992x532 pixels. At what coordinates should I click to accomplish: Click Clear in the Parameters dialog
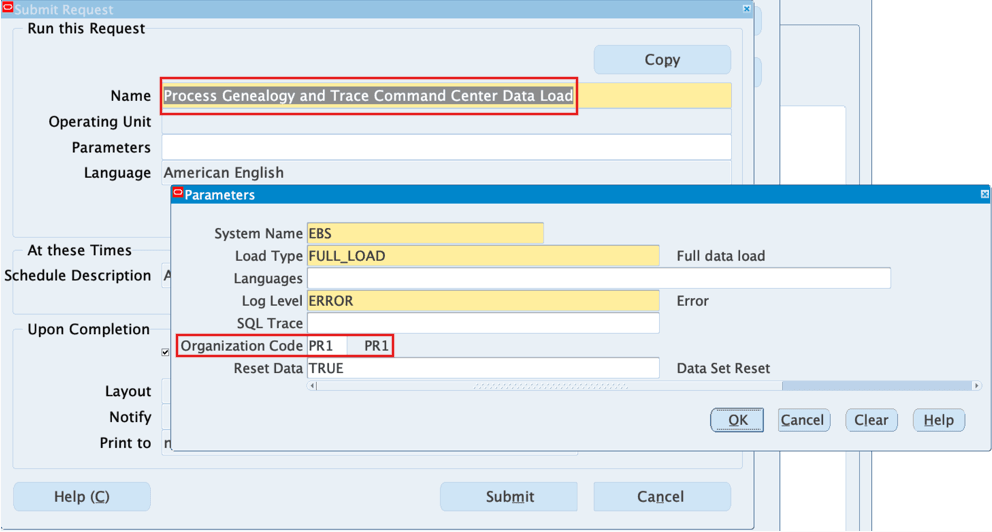point(871,420)
